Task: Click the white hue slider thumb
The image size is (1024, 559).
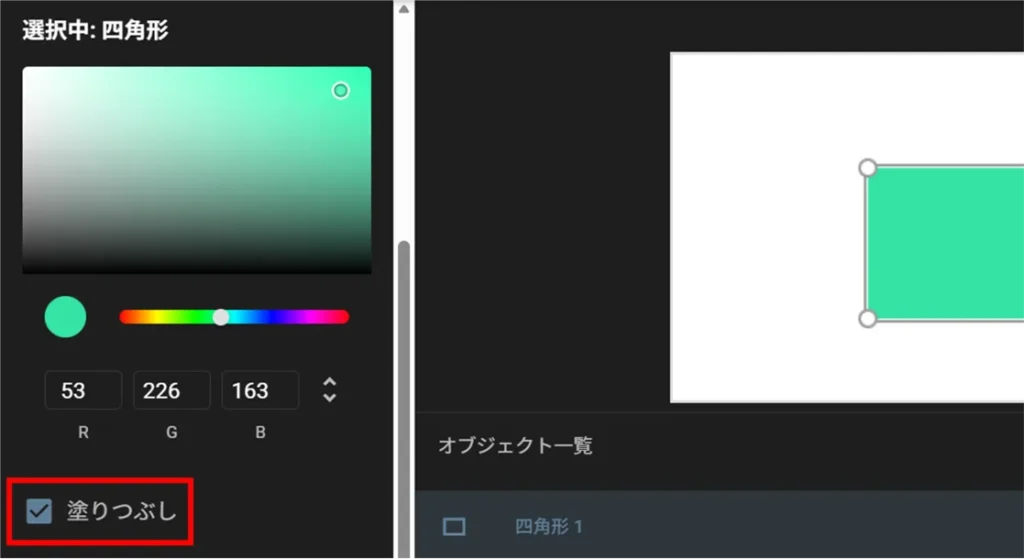Action: [x=221, y=317]
